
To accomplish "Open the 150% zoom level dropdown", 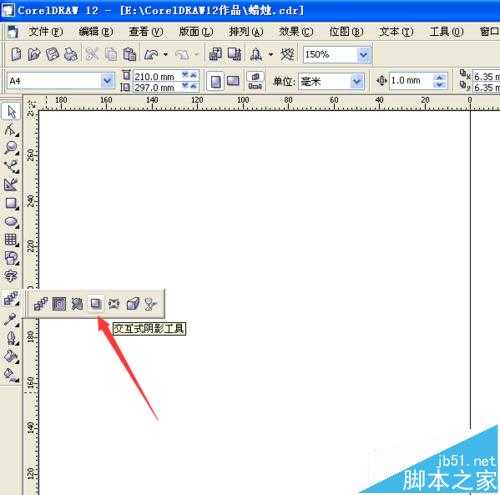I will click(363, 54).
